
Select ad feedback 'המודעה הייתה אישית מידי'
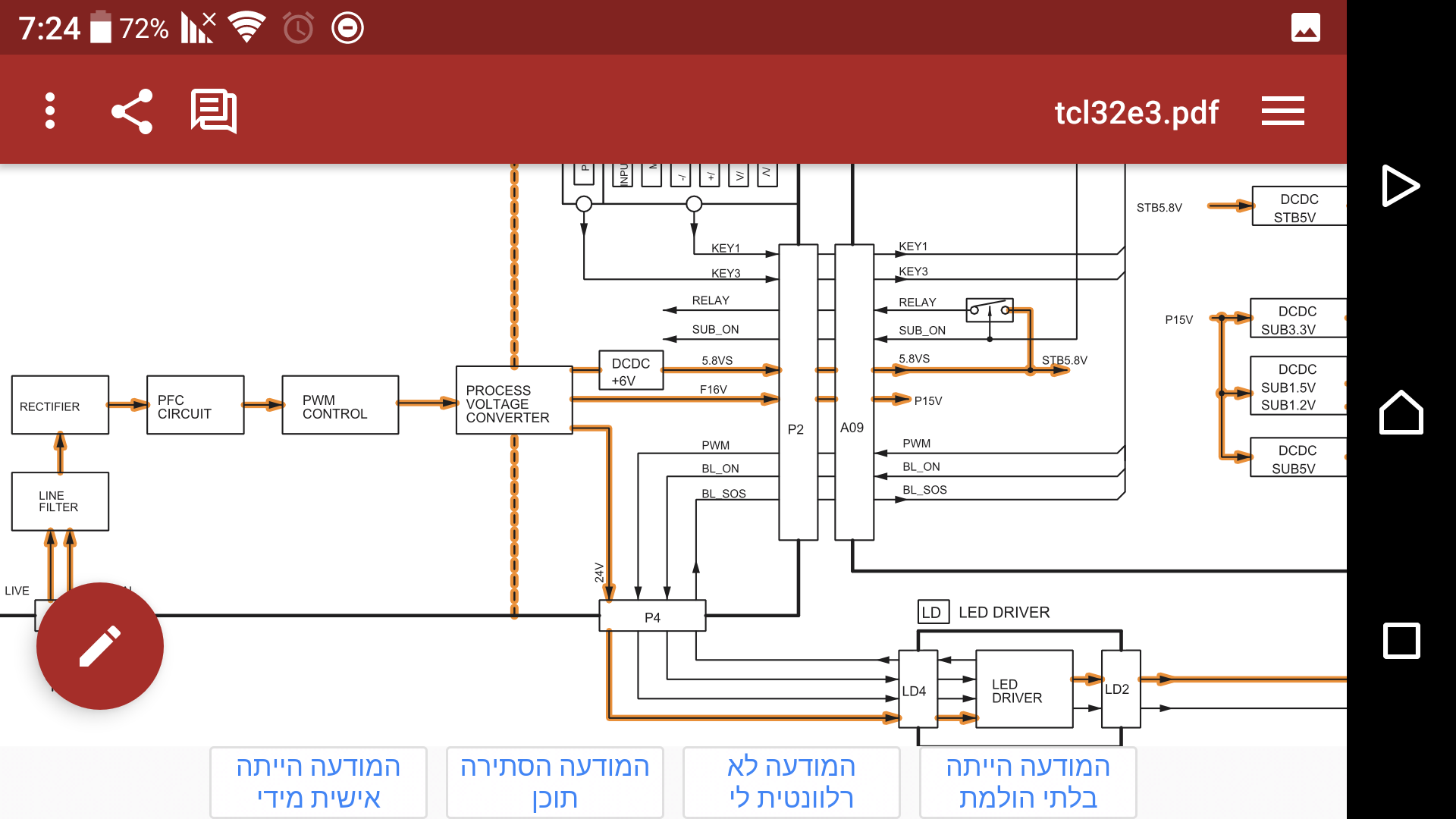click(x=318, y=782)
